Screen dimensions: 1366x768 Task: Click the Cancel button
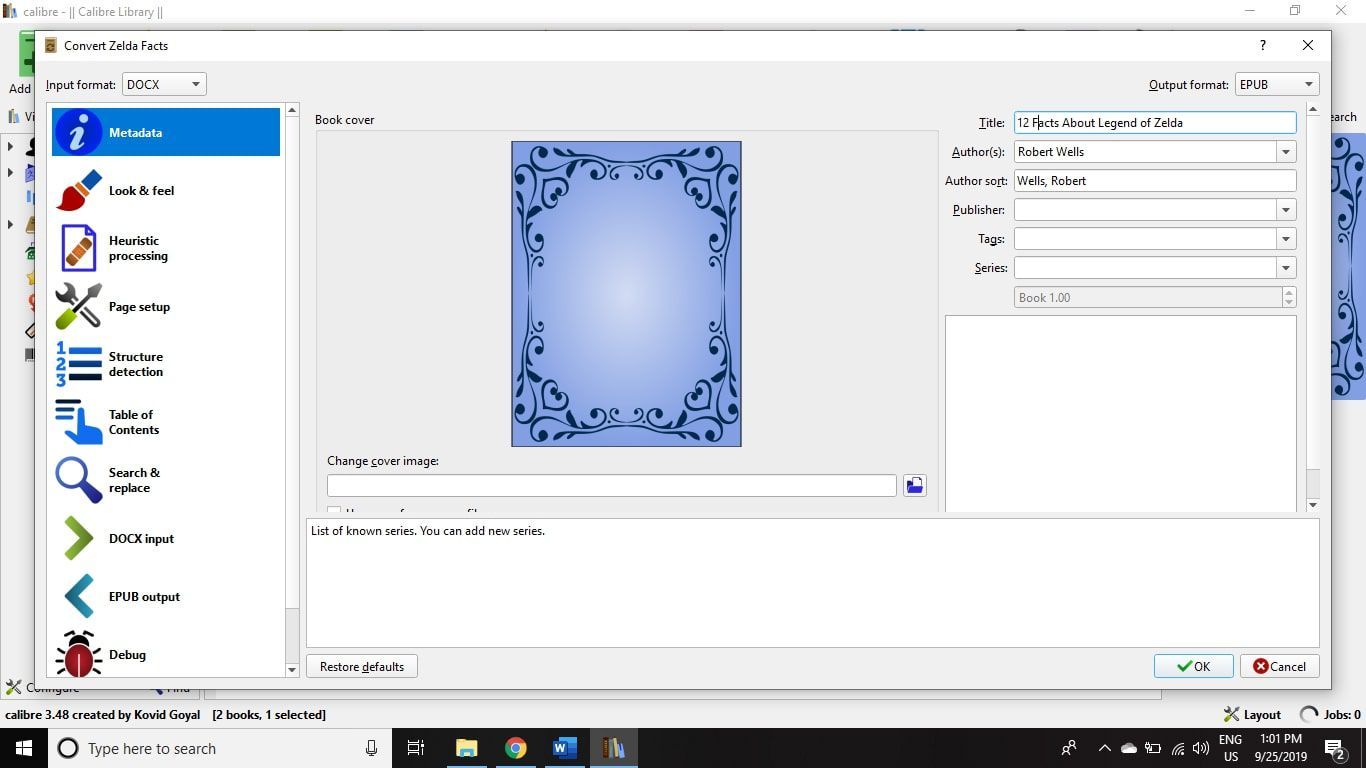1279,666
